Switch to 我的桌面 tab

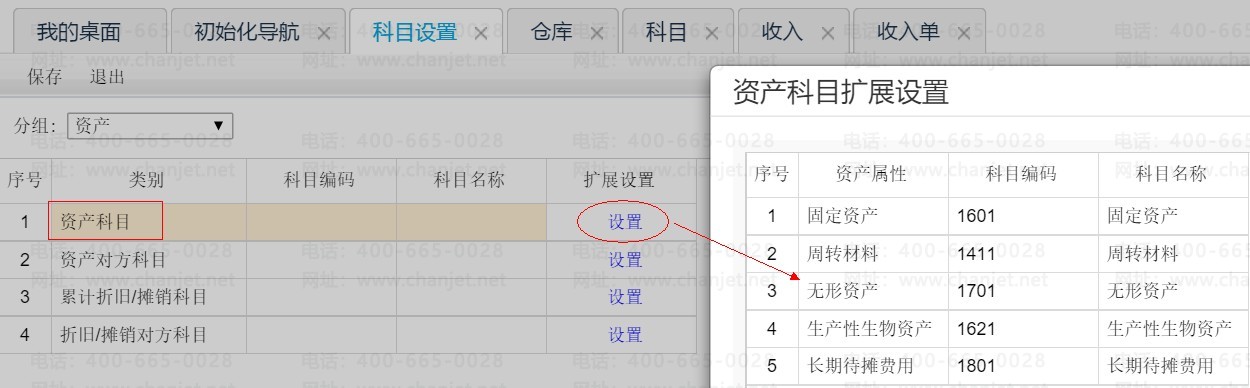(79, 32)
